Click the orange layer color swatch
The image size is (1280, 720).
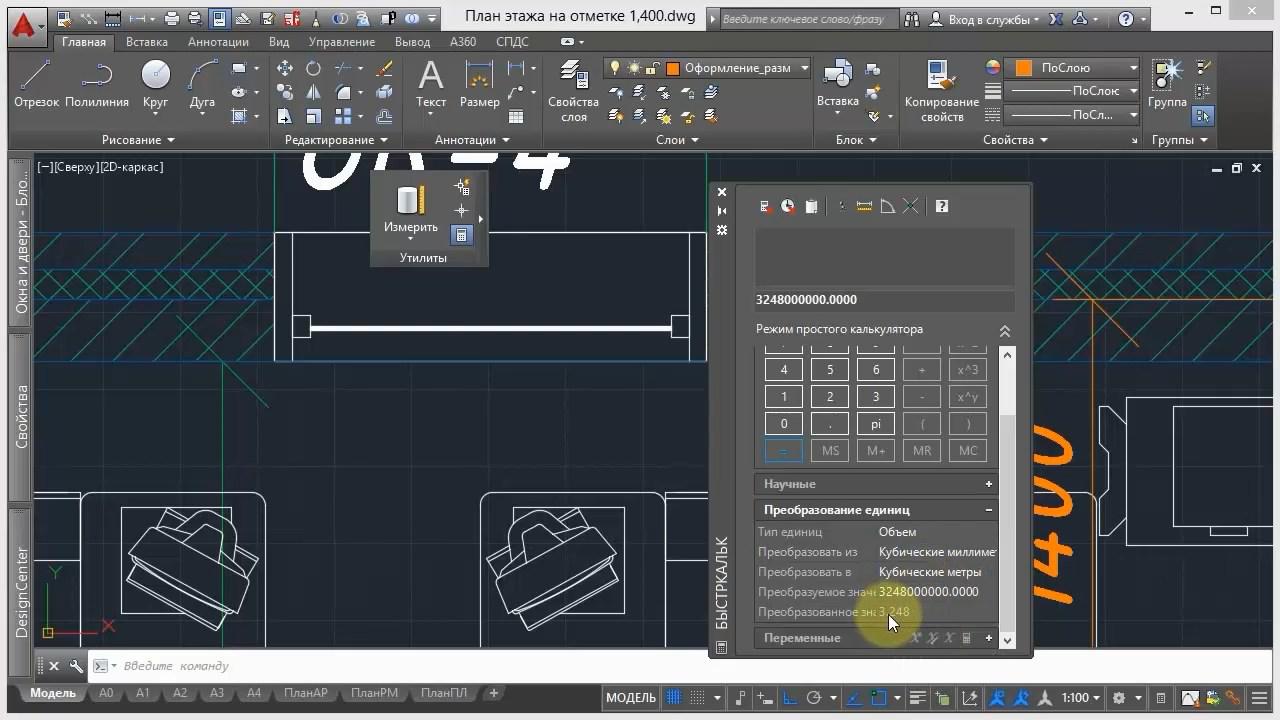point(674,68)
